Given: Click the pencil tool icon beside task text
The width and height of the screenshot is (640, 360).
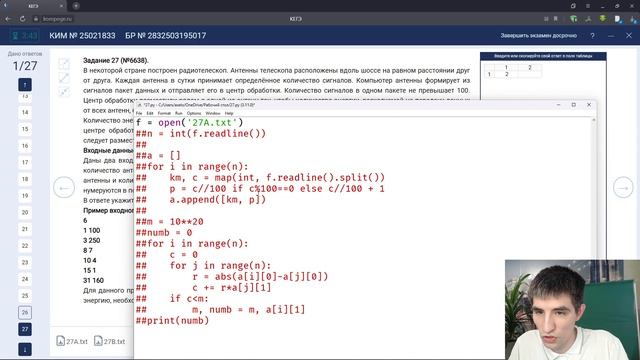Looking at the screenshot, I should [x=64, y=78].
